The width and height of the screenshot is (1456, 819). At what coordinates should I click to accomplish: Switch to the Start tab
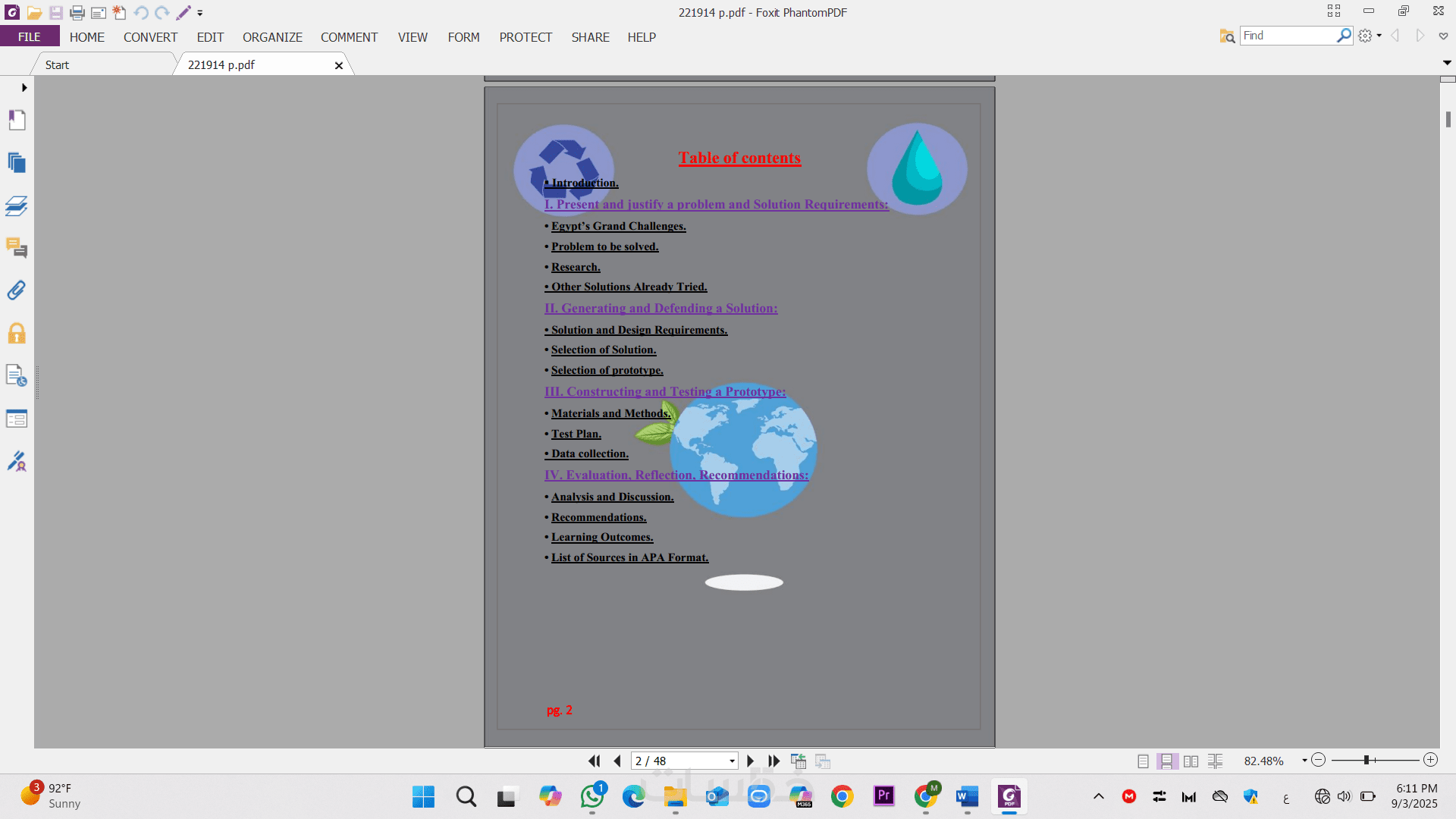(57, 65)
